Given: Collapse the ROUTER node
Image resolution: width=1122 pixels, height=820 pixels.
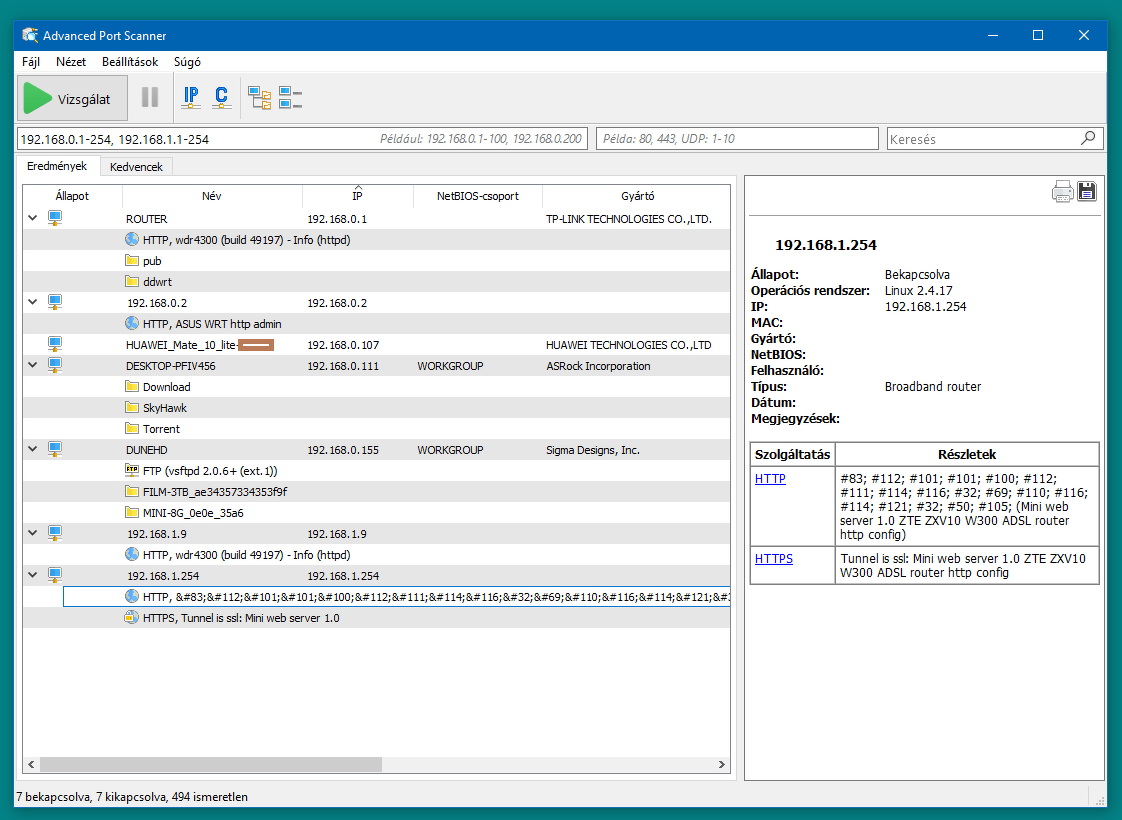Looking at the screenshot, I should click(32, 218).
